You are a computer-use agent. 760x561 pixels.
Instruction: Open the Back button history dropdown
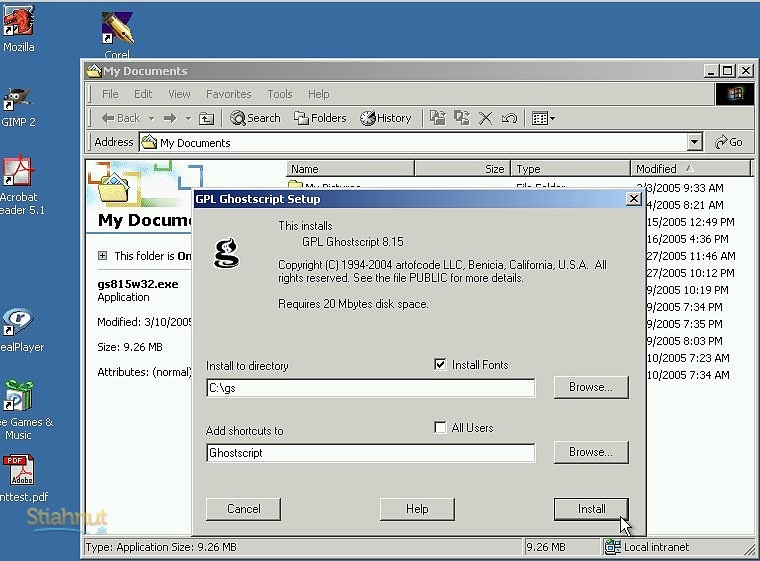pyautogui.click(x=152, y=118)
